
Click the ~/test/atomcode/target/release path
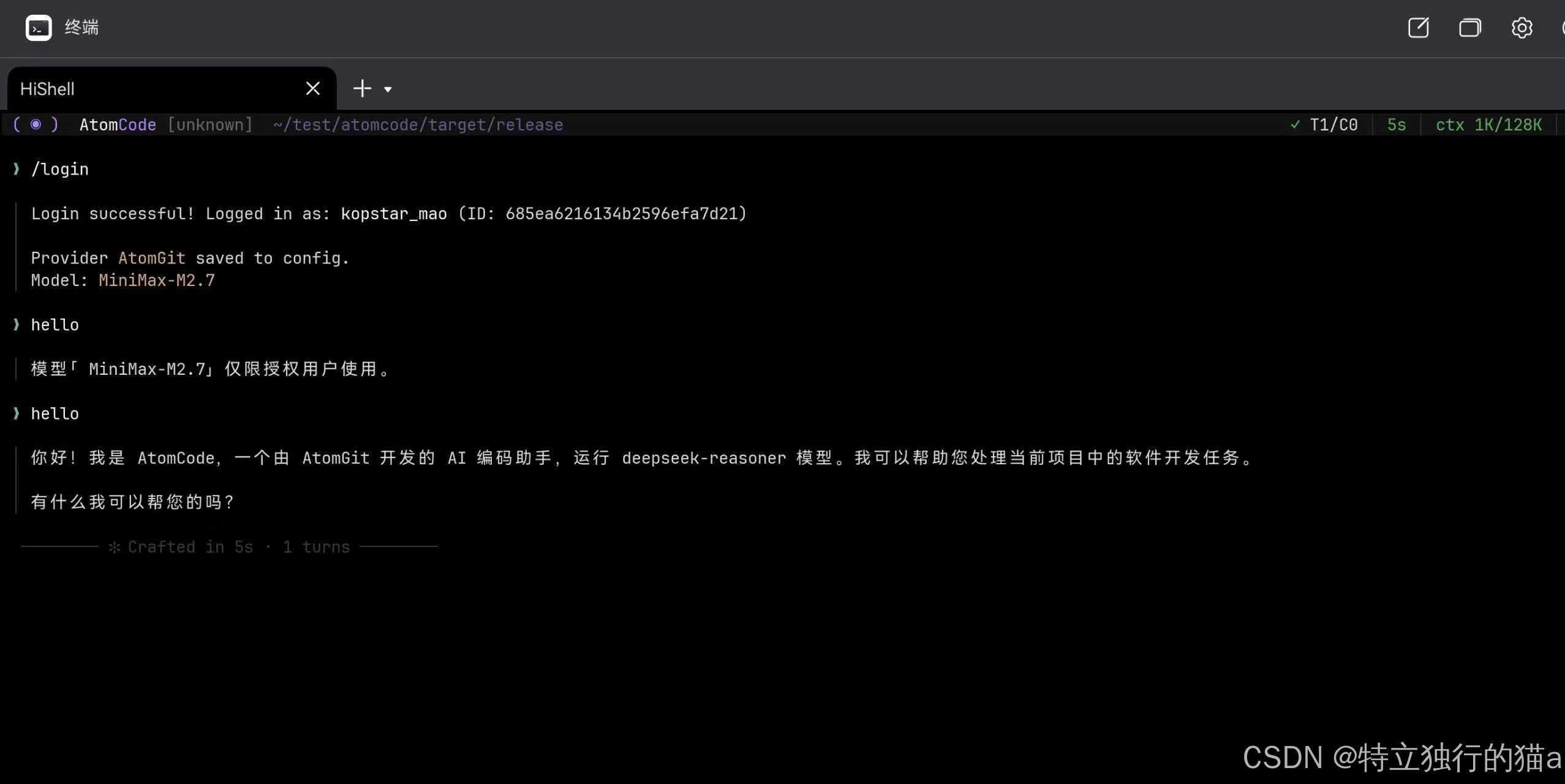pyautogui.click(x=418, y=125)
